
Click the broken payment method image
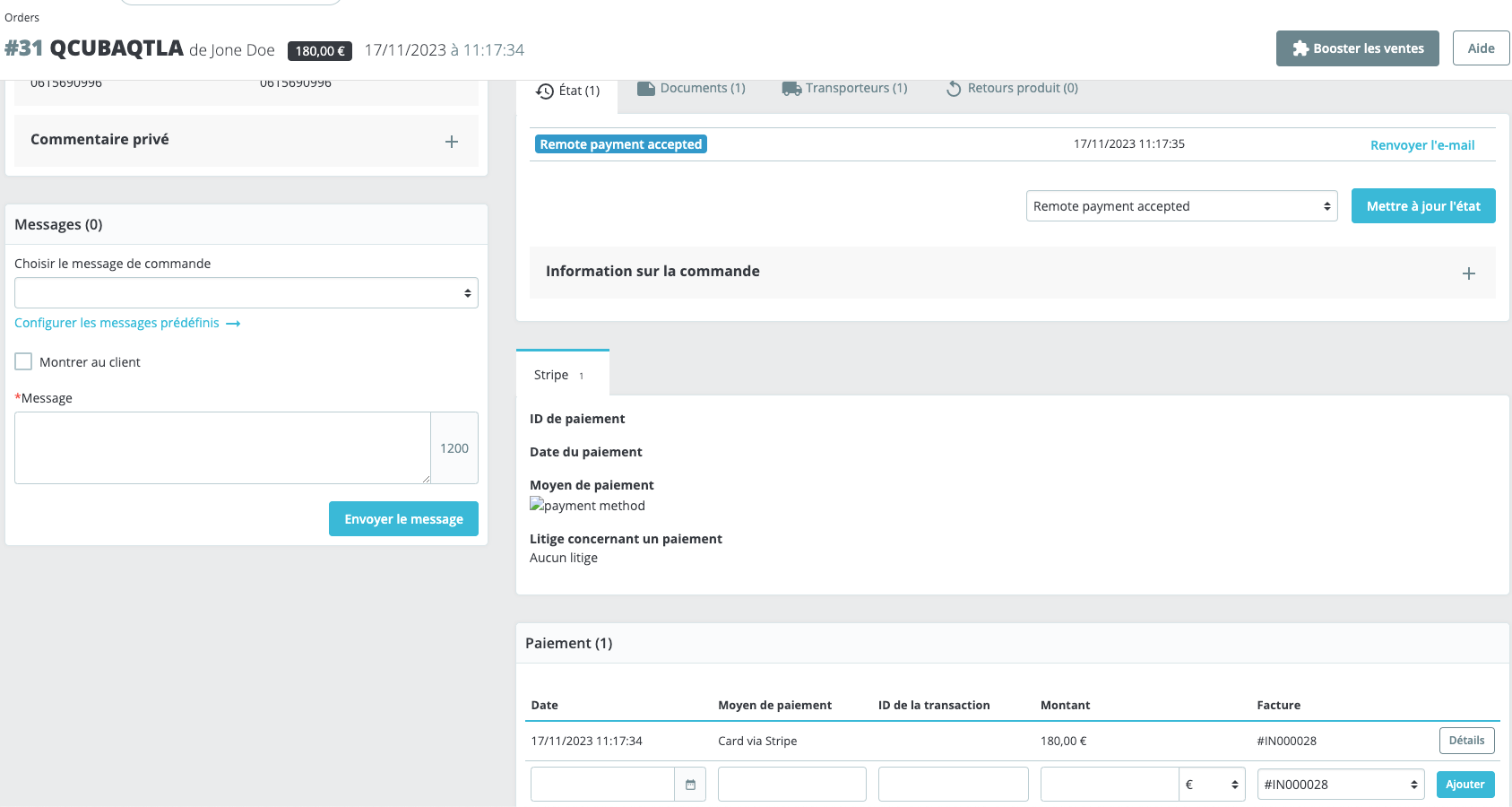587,506
